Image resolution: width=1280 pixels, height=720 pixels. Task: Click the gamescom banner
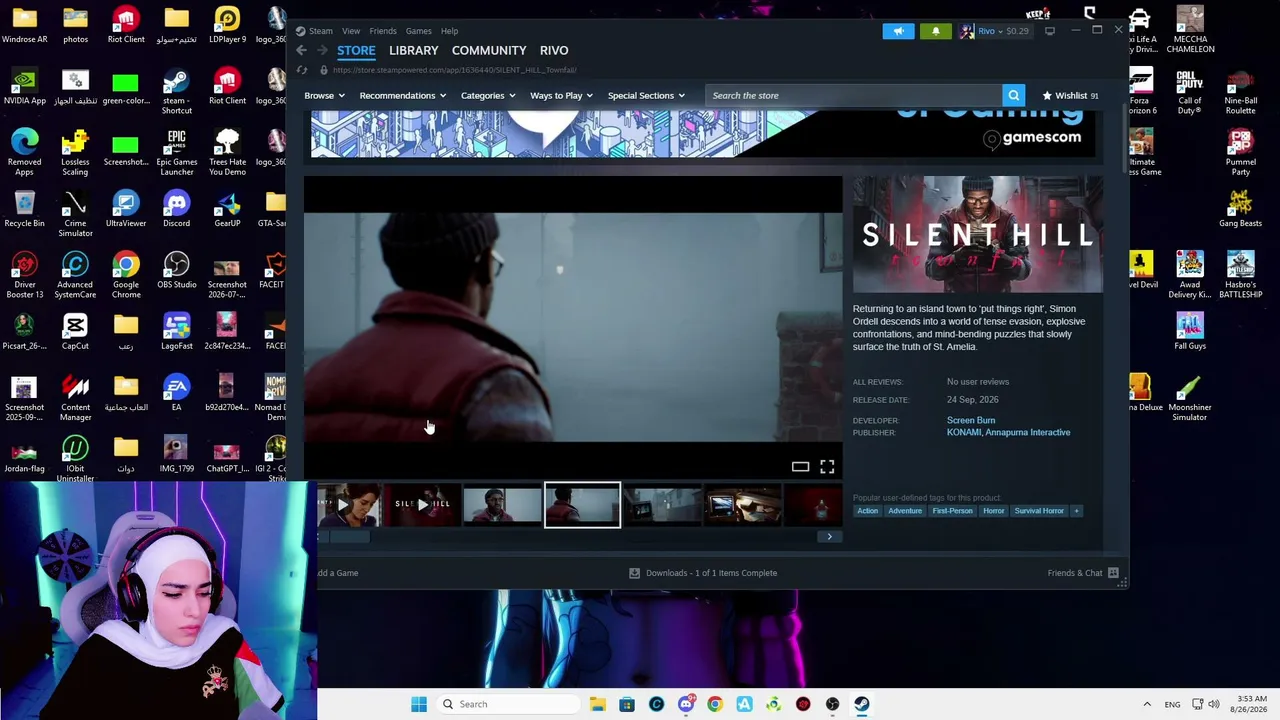click(703, 134)
